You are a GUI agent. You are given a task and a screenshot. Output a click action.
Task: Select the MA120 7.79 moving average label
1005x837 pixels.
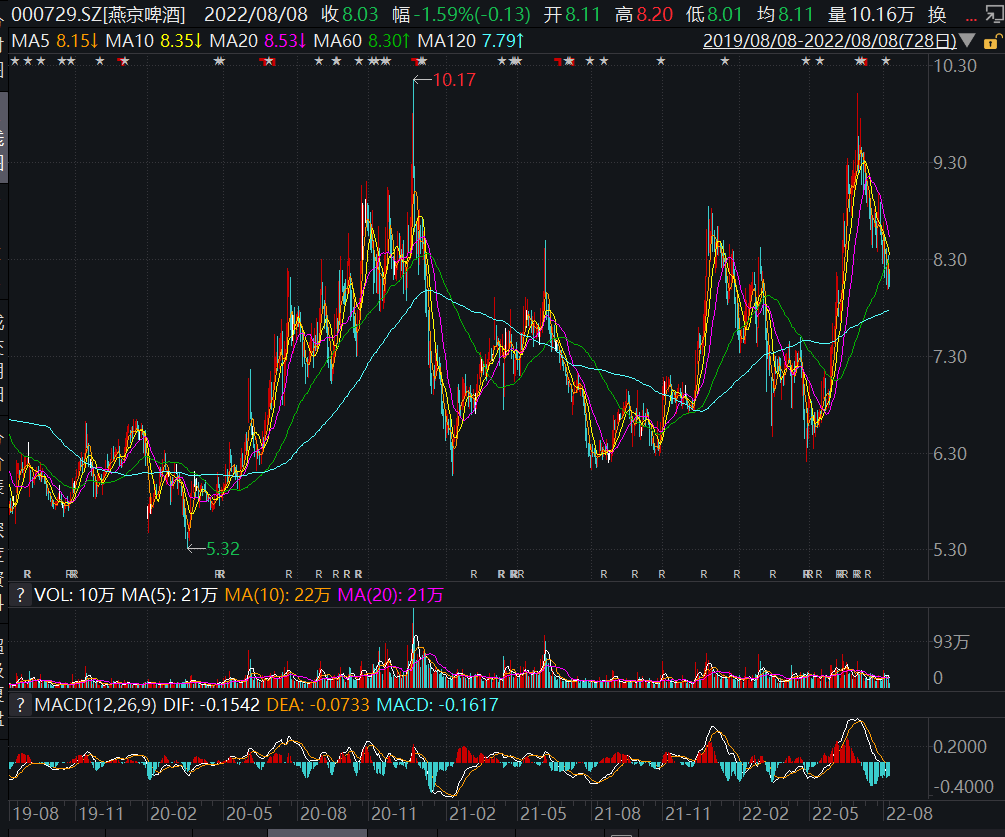click(471, 41)
